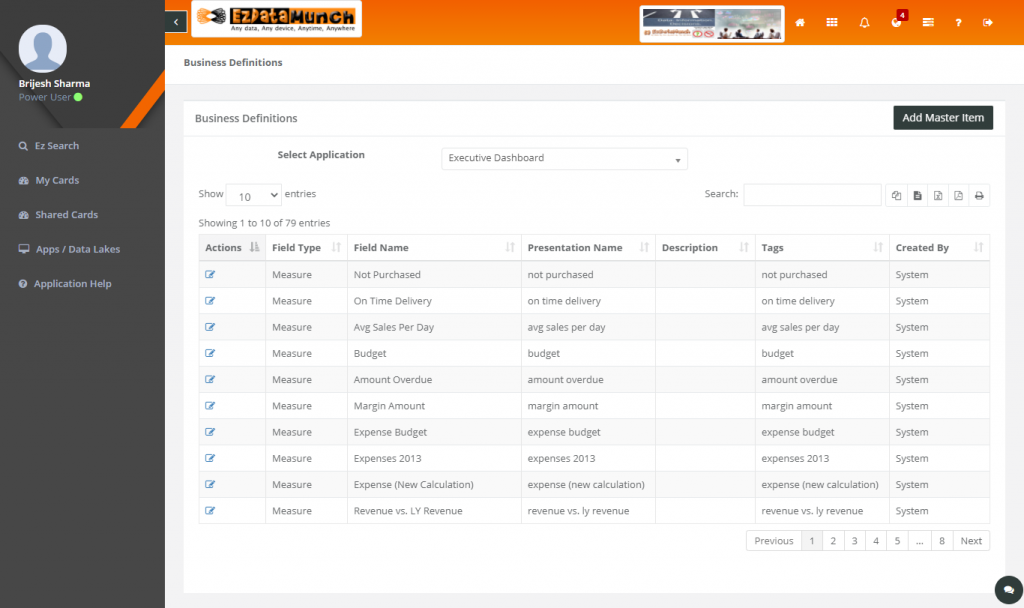Click the banner image in header
Viewport: 1024px width, 608px height.
pos(712,24)
